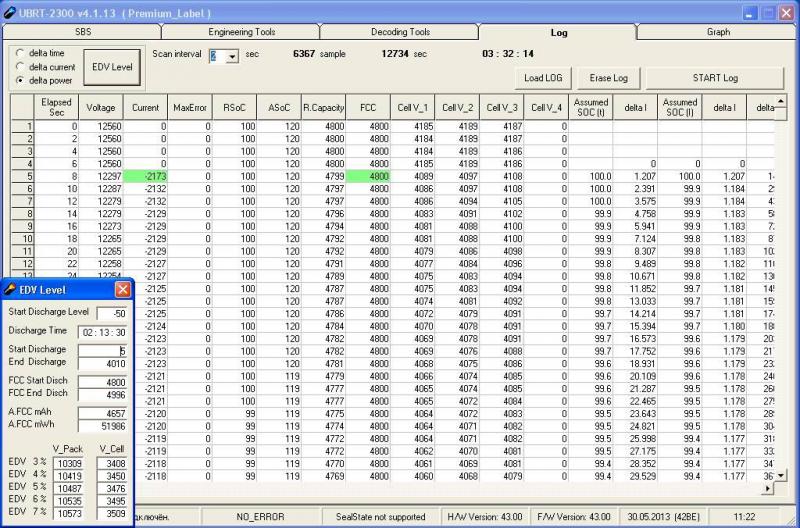Viewport: 800px width, 528px height.
Task: Click the green FCC cell in row 5
Action: tap(368, 177)
